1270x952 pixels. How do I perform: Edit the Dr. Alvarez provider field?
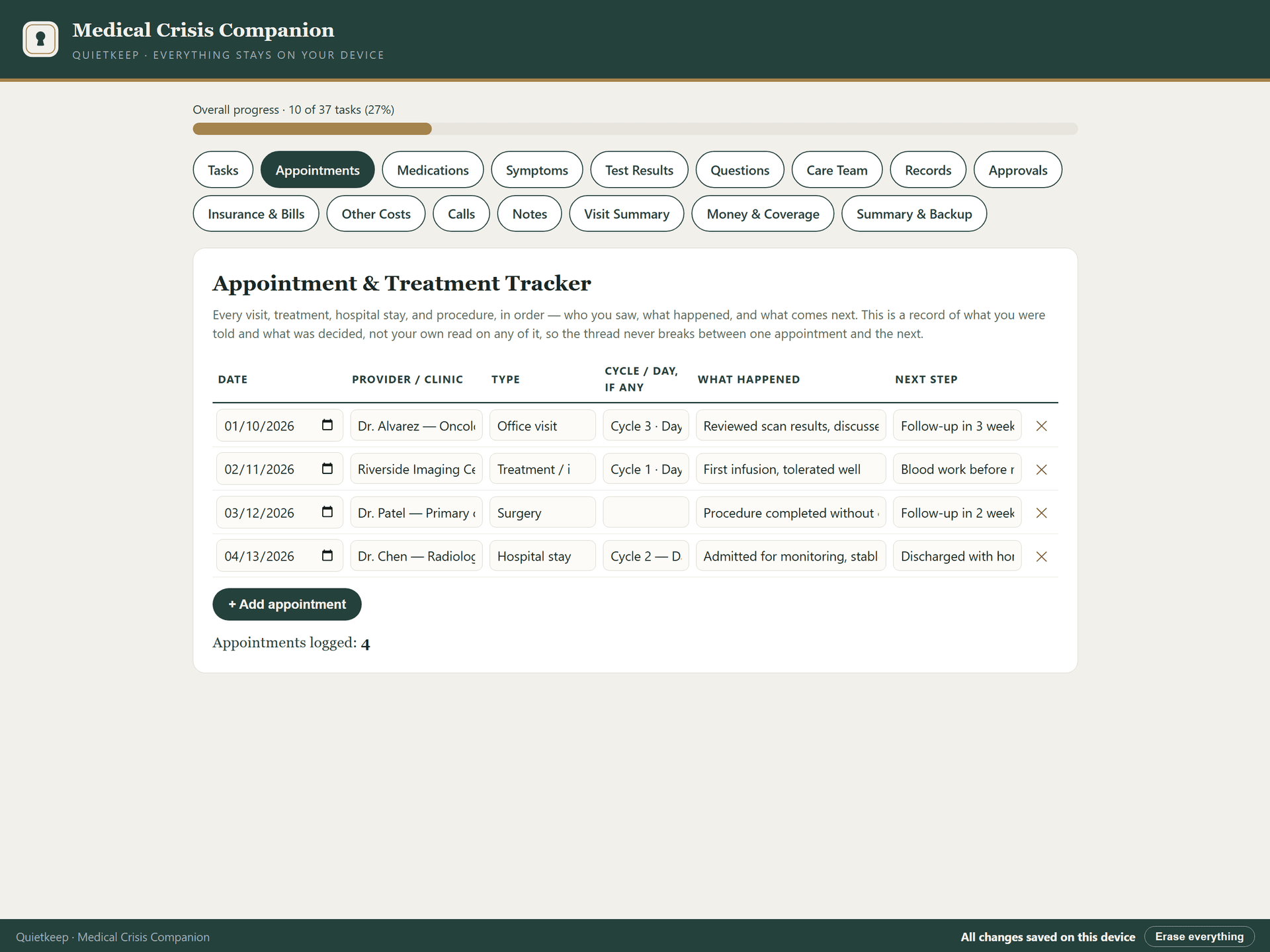coord(416,426)
